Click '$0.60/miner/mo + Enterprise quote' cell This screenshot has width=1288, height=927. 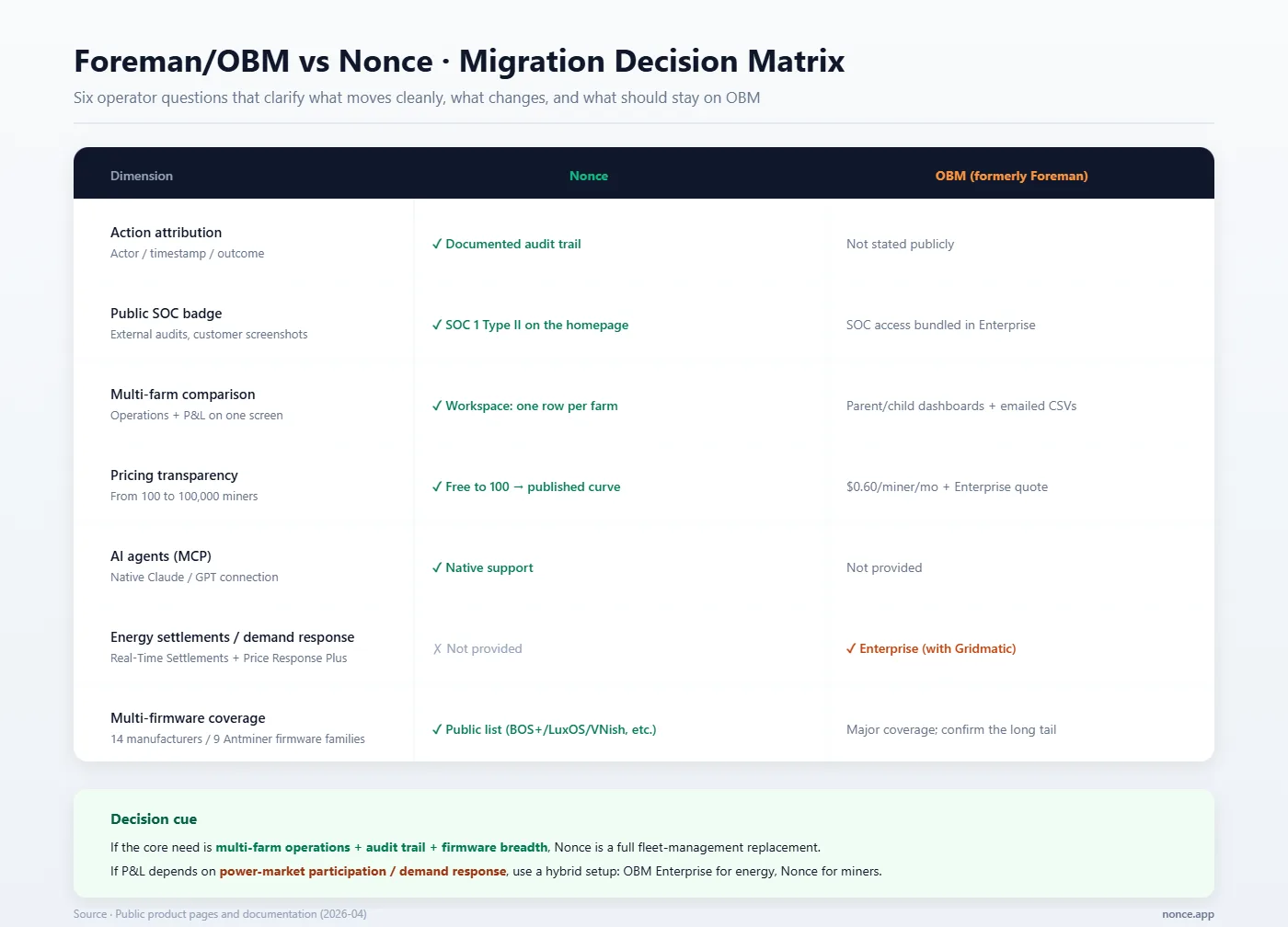point(947,486)
